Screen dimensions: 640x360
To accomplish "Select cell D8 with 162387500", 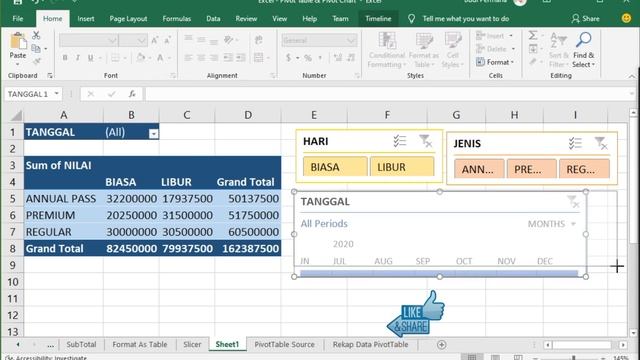I will tap(248, 249).
